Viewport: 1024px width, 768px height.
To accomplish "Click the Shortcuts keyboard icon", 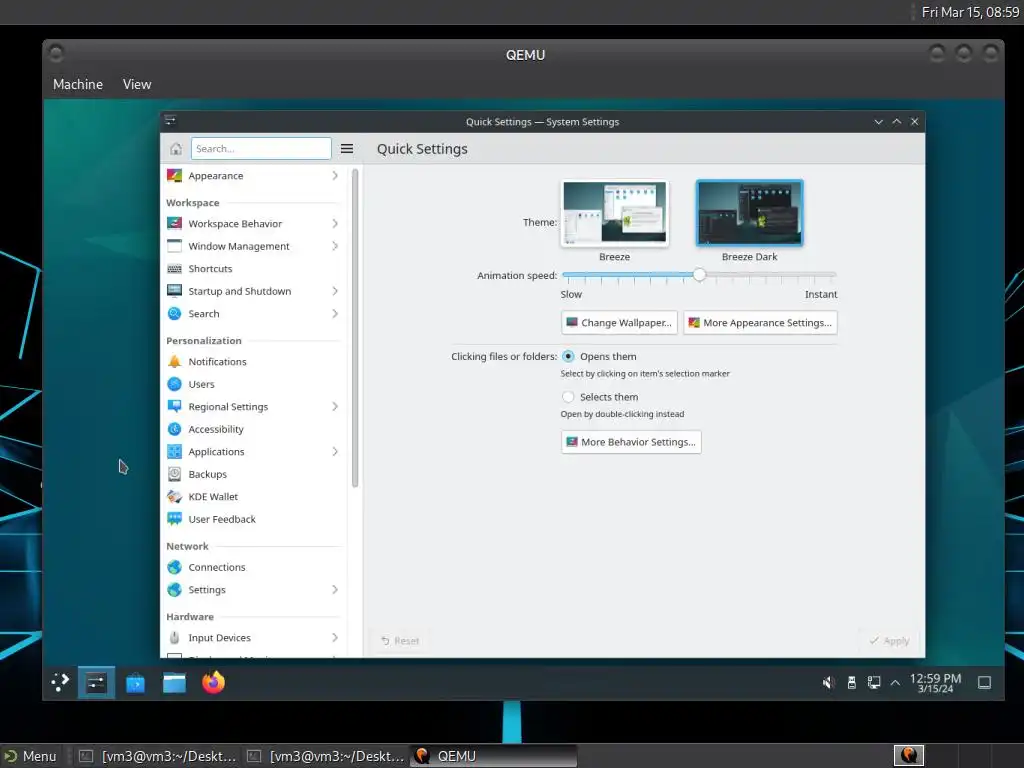I will [174, 268].
